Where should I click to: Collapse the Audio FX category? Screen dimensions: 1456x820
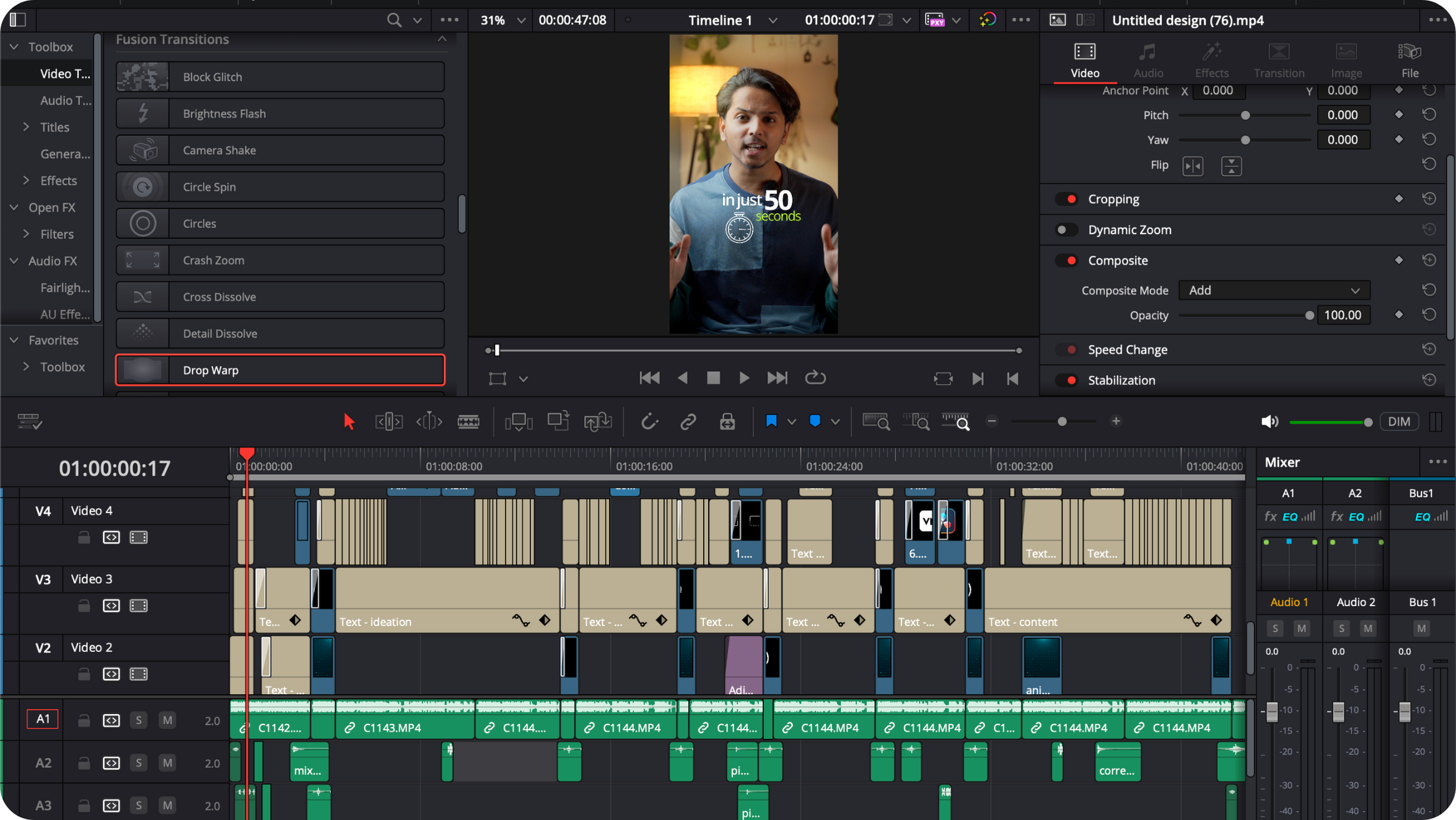pos(14,261)
